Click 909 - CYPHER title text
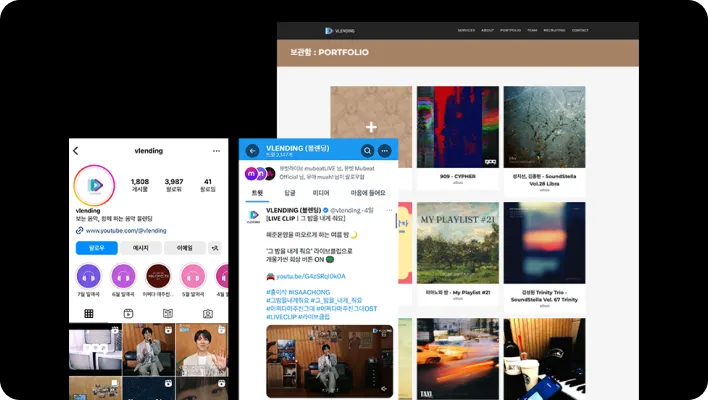The height and width of the screenshot is (400, 708). click(458, 176)
